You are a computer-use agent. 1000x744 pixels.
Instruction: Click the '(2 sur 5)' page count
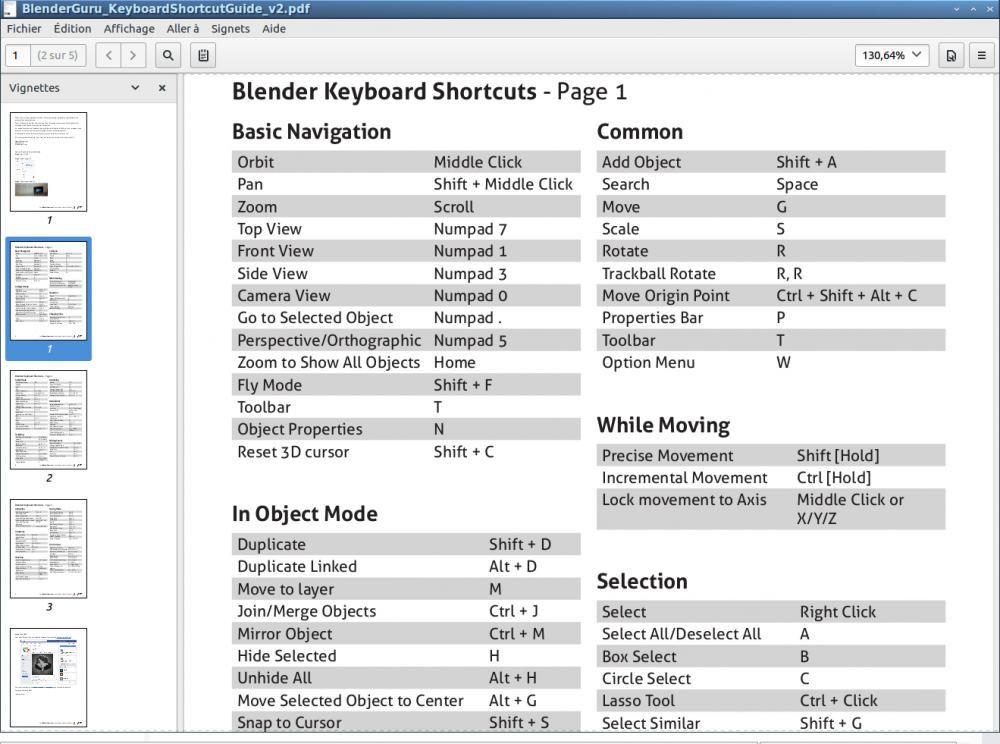pos(57,55)
